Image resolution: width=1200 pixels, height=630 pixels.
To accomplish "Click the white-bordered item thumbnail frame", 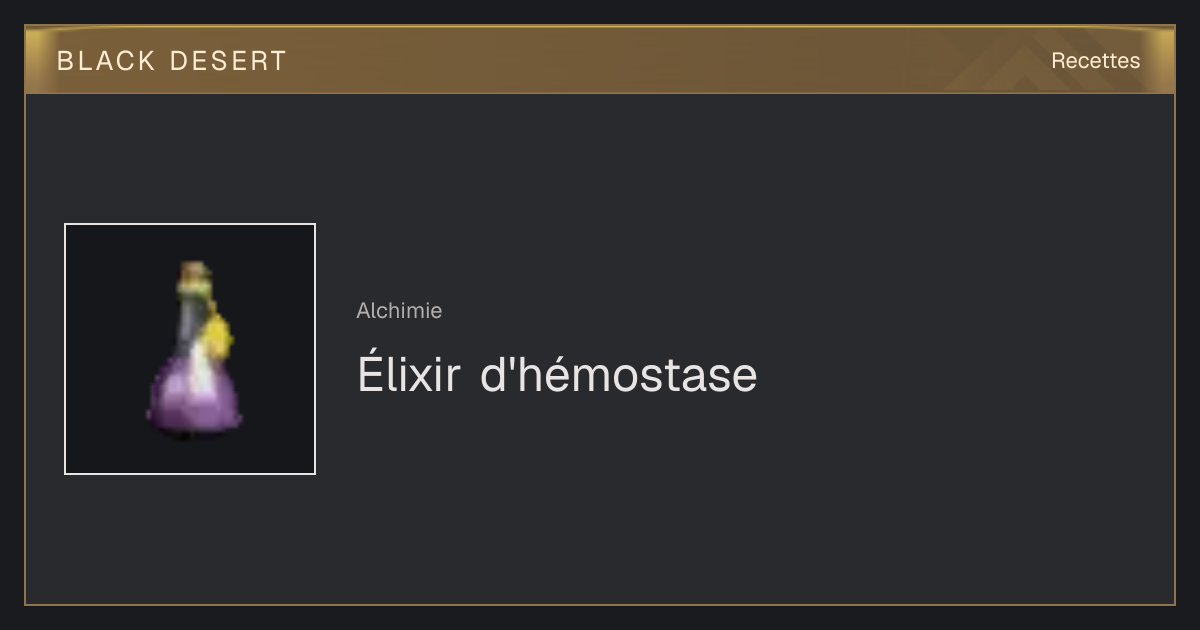I will [x=190, y=349].
